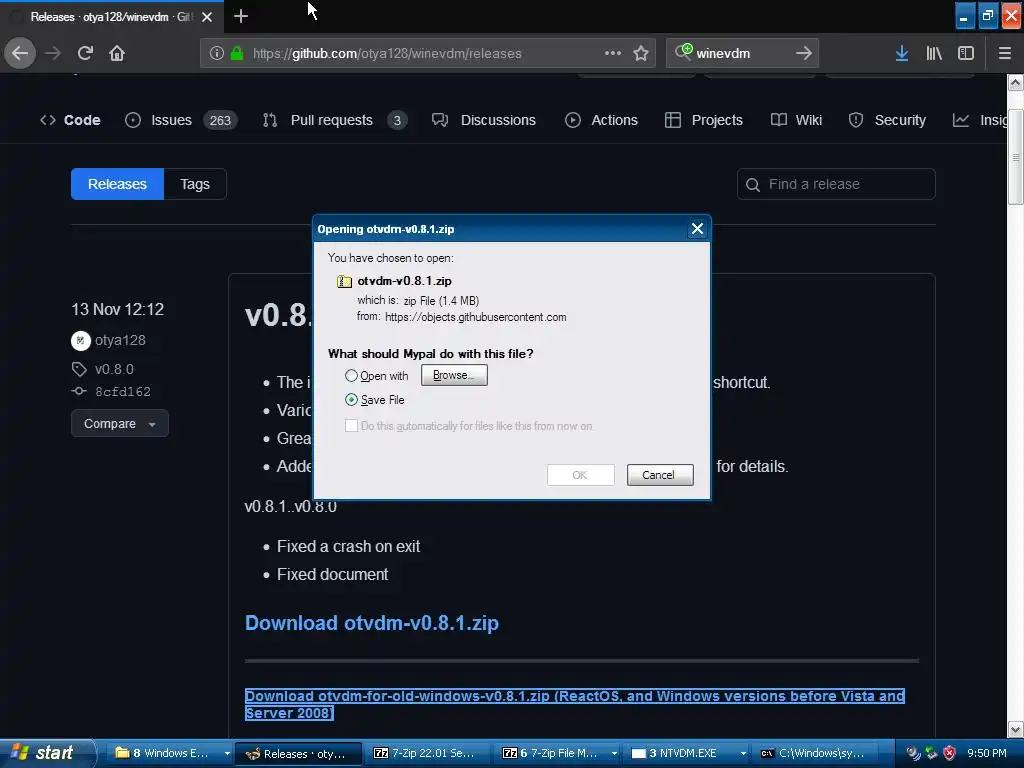1024x768 pixels.
Task: Open the Security tab
Action: tap(887, 120)
